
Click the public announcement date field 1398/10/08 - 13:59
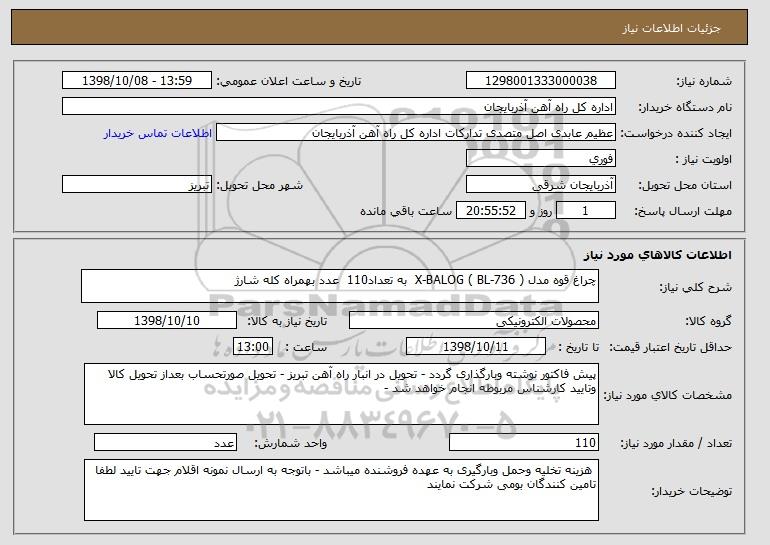point(137,81)
